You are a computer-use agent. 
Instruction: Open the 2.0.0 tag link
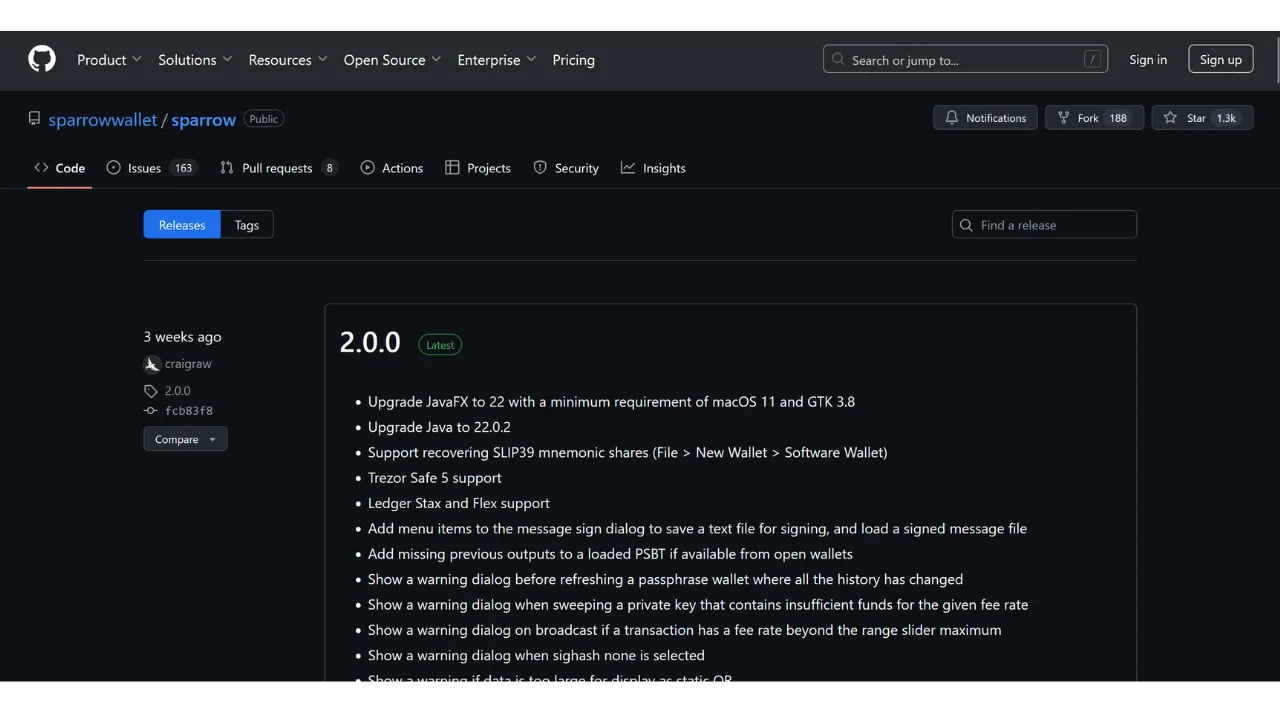click(x=177, y=391)
